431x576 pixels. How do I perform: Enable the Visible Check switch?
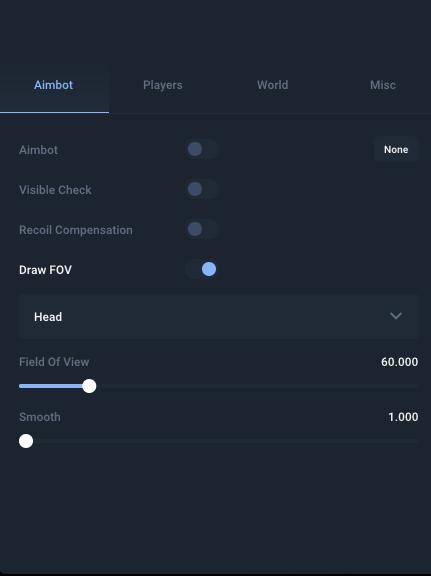click(x=202, y=189)
